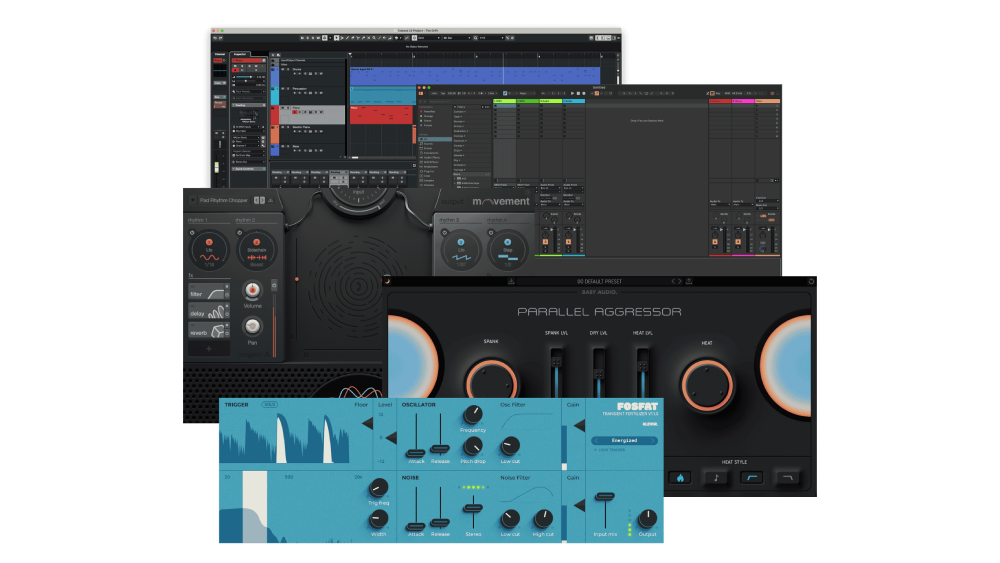
Task: Select the Rhythm 2 Sidechain module
Action: 255,248
